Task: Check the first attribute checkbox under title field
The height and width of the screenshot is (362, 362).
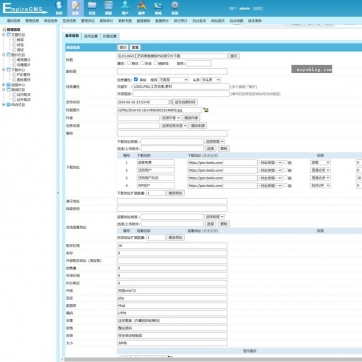Action: [129, 63]
